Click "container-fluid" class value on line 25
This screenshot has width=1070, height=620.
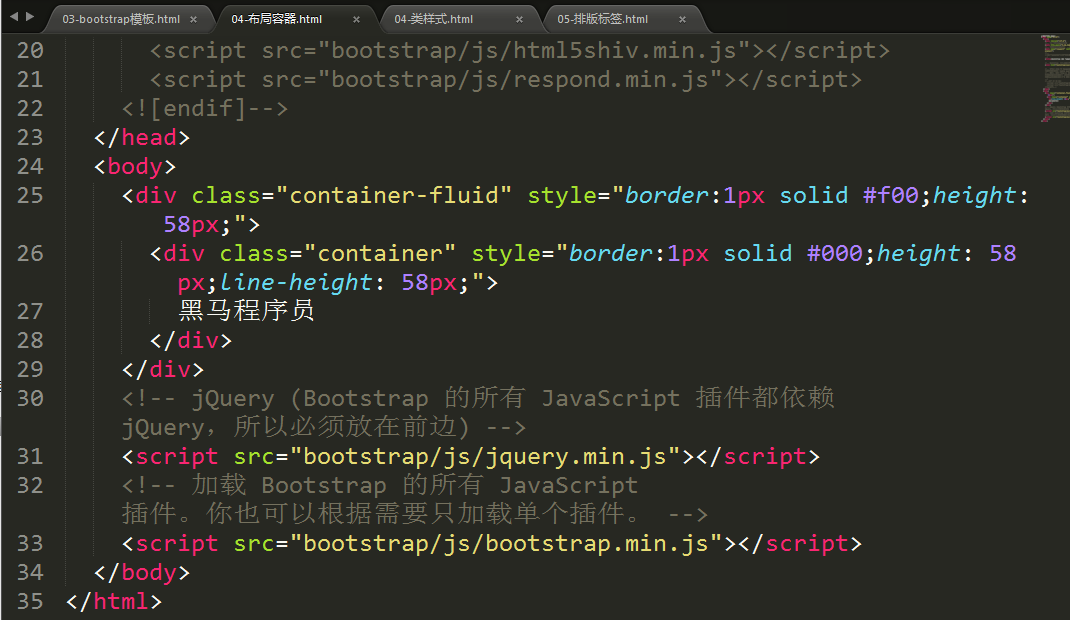tap(393, 196)
